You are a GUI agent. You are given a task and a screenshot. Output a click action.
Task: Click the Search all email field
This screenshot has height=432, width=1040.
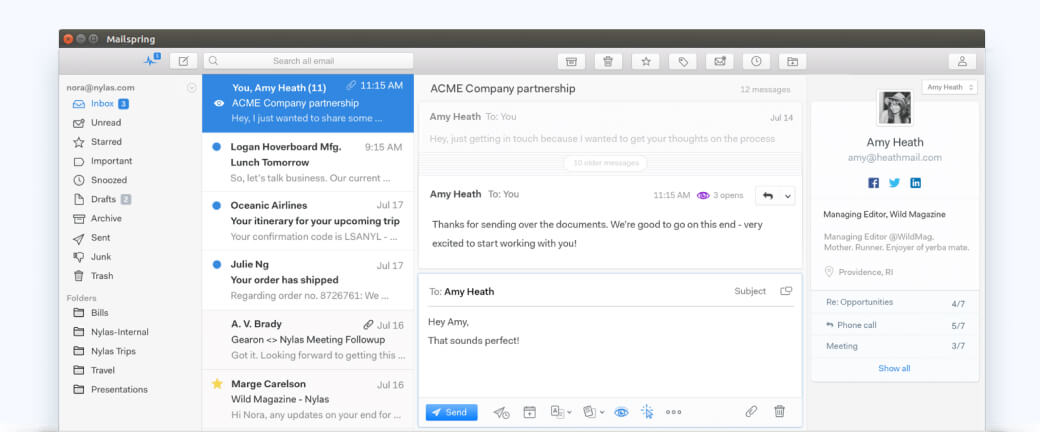pos(308,61)
